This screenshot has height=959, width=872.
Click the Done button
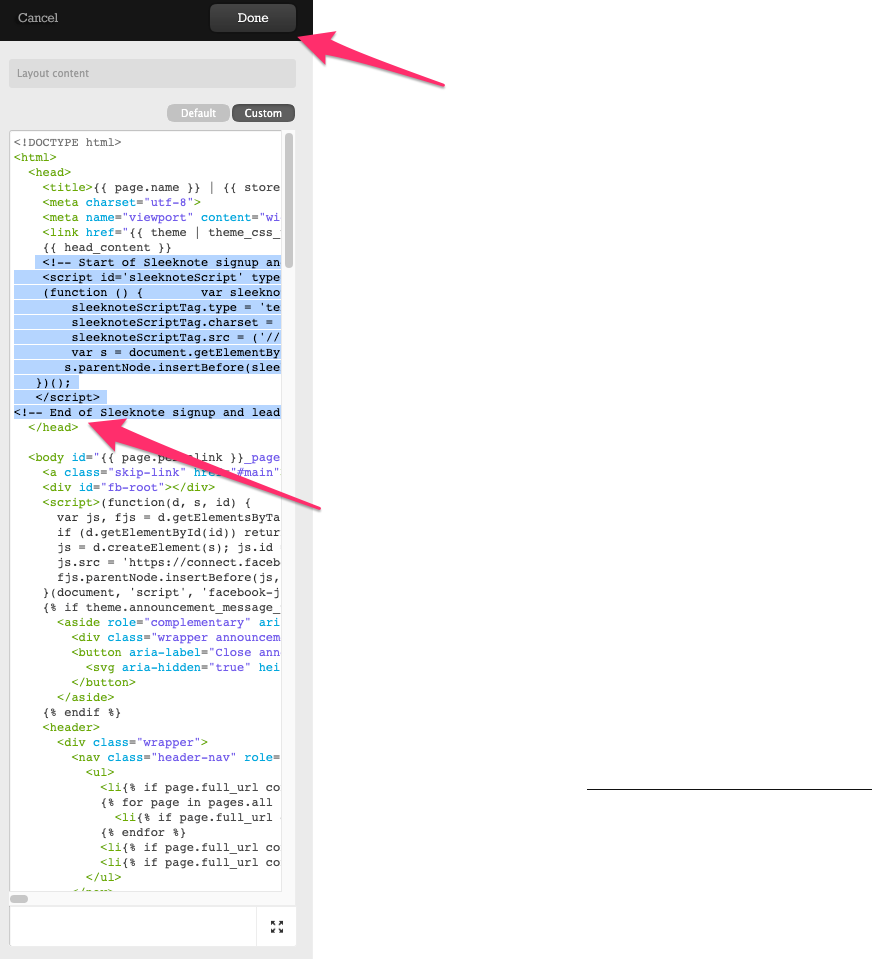click(x=253, y=18)
